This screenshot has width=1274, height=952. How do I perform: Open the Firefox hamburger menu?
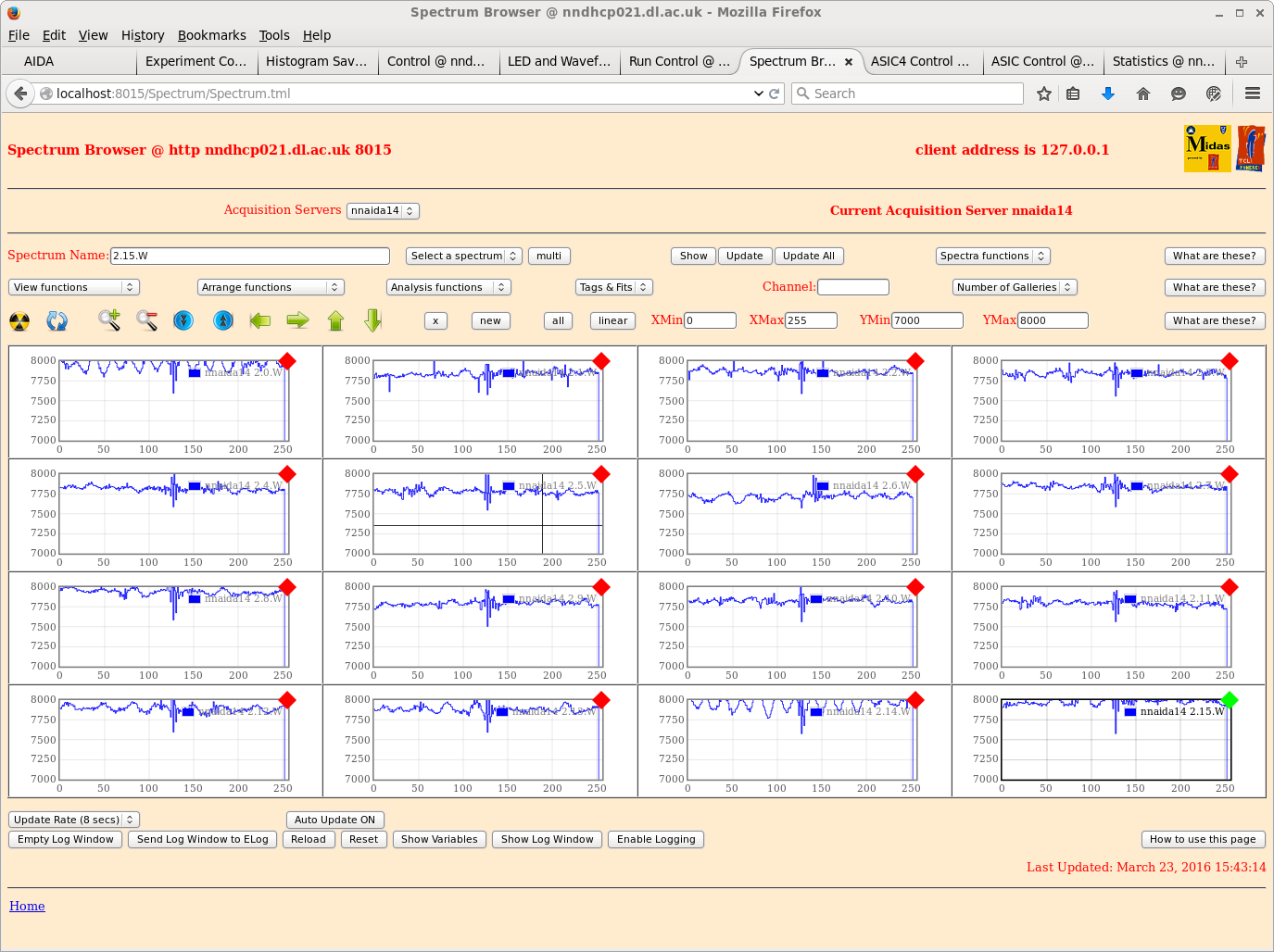1253,94
